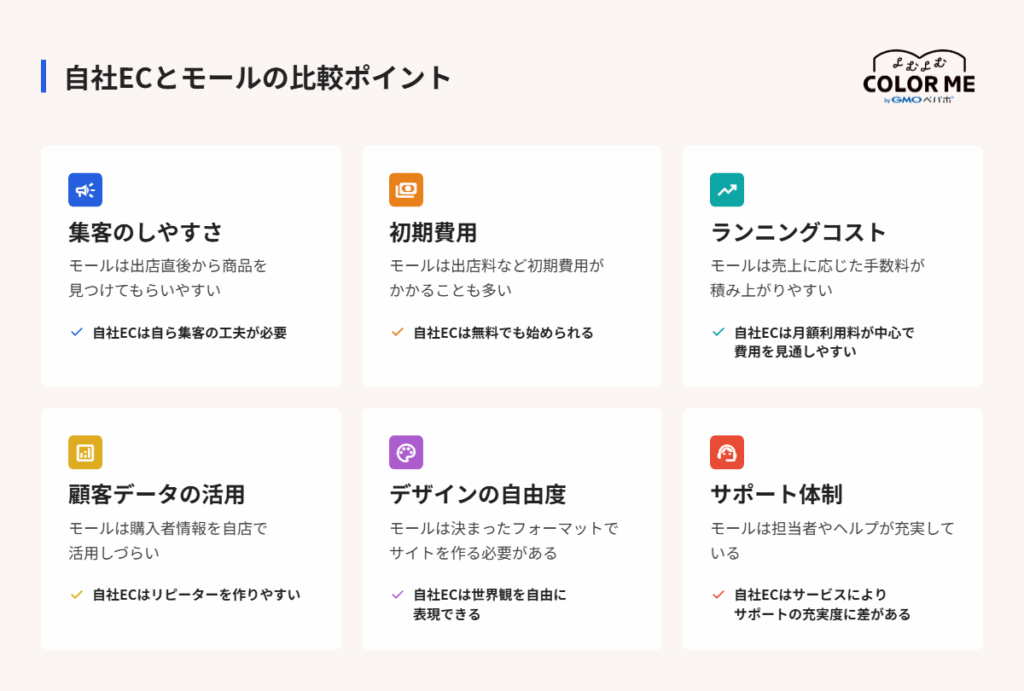Click the teal trending chart icon
Screen dimensions: 1024x691
click(x=727, y=189)
